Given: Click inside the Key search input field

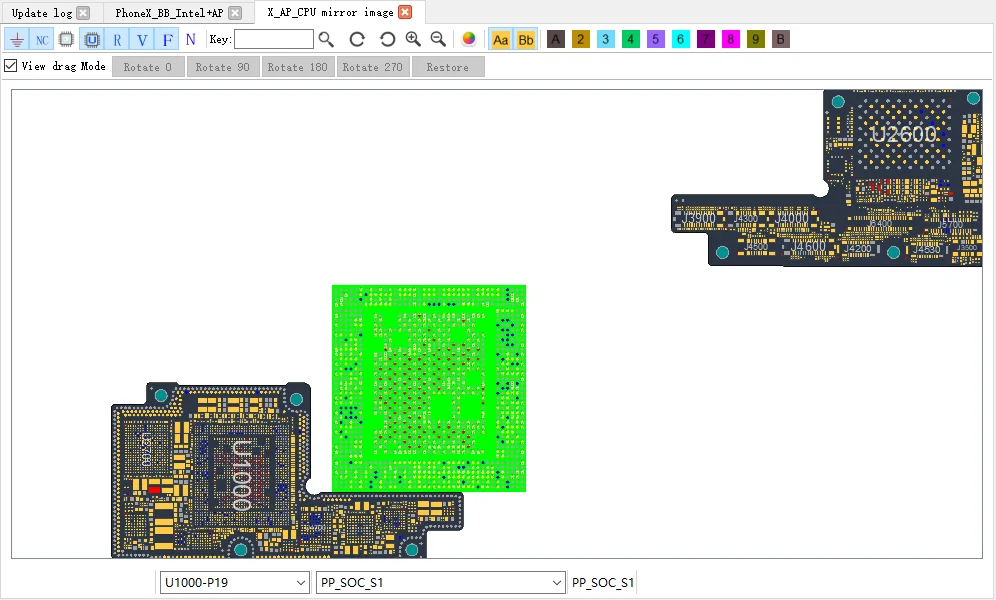Looking at the screenshot, I should pos(273,40).
